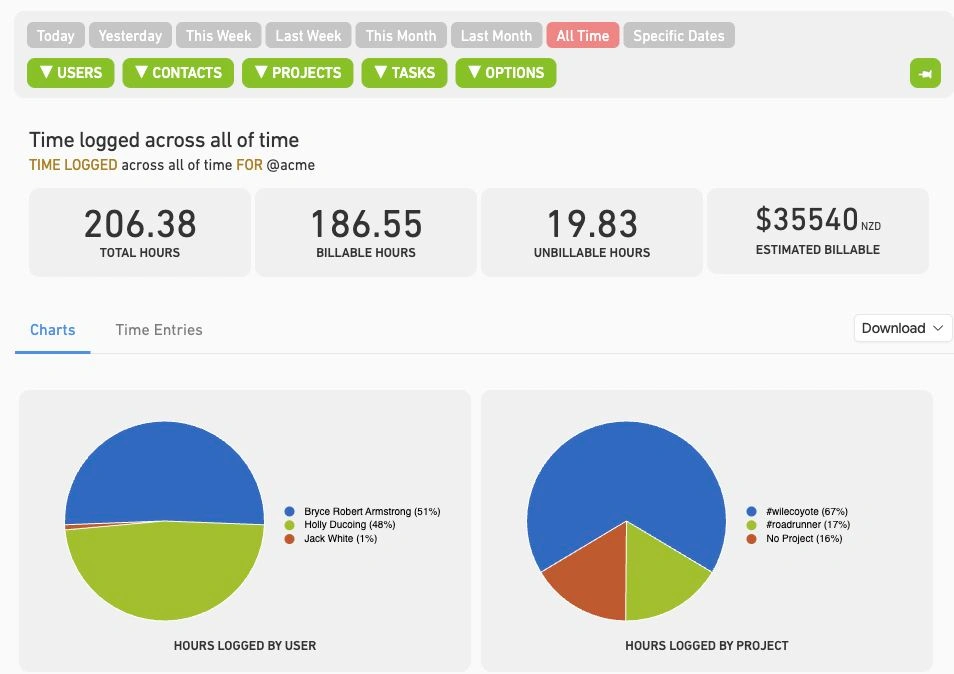
Task: Select the Today date filter
Action: [55, 35]
